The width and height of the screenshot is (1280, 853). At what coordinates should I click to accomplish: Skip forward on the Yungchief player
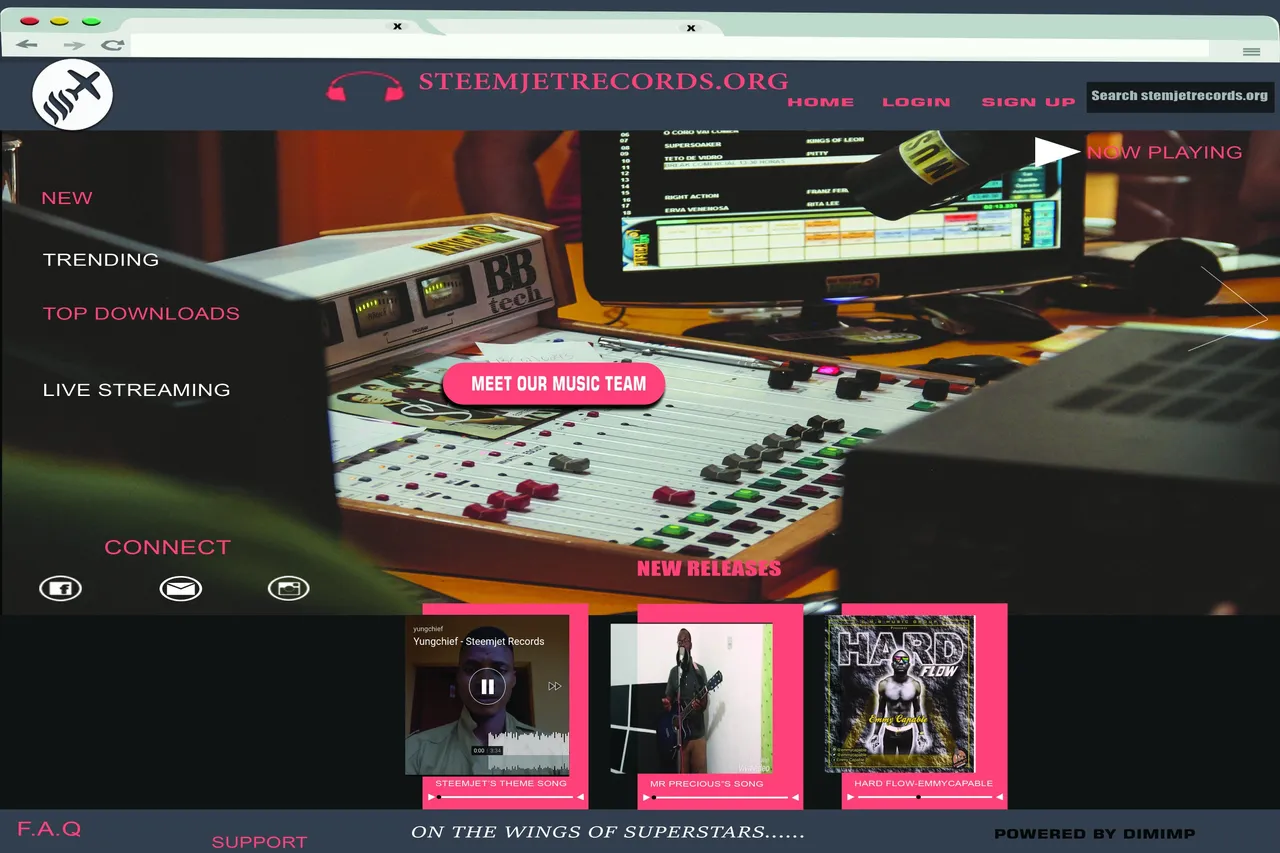tap(554, 686)
